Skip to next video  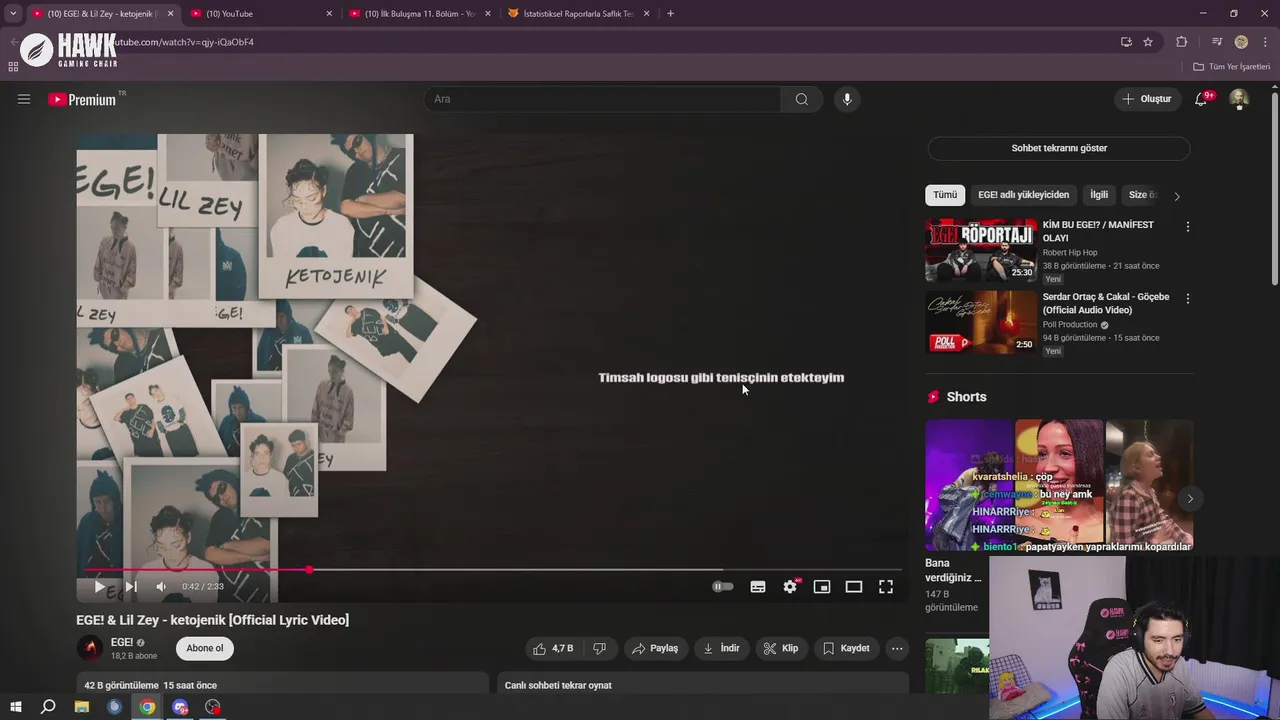click(x=130, y=587)
